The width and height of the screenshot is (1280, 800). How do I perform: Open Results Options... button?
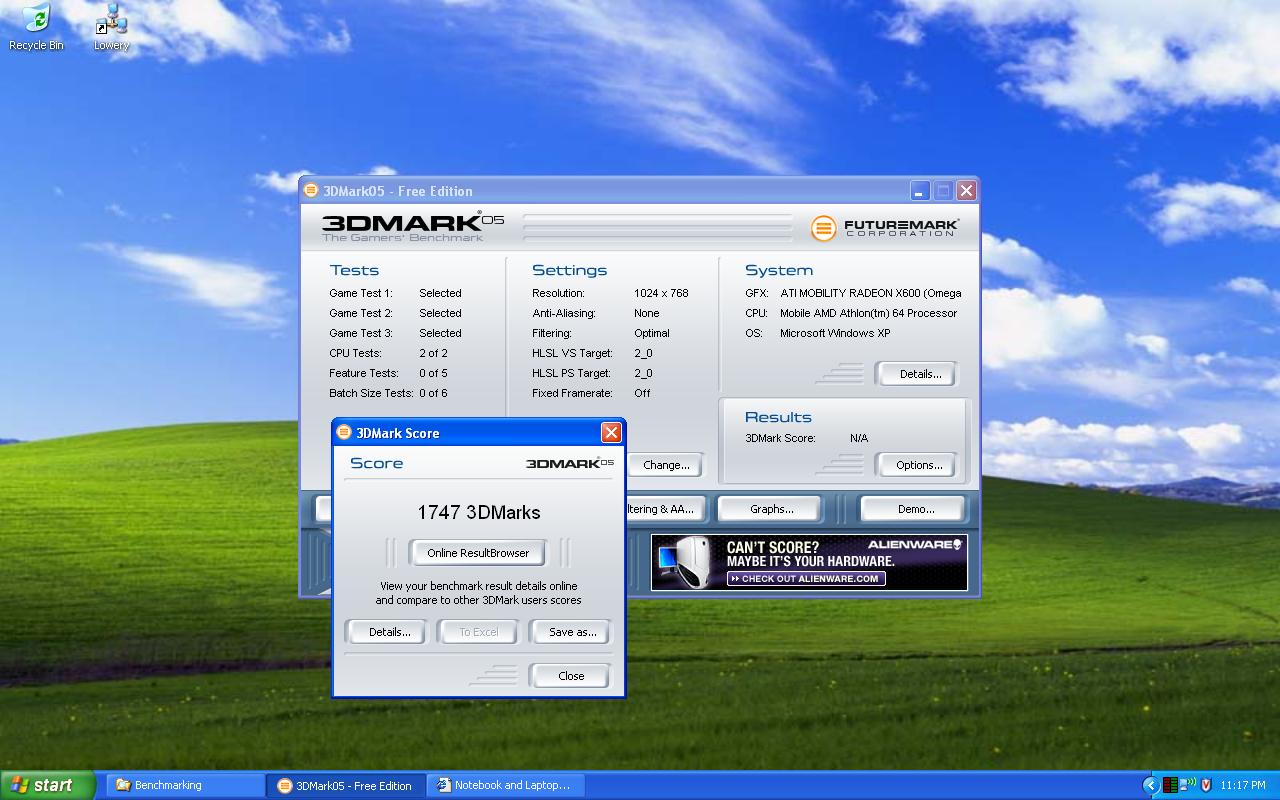(919, 465)
